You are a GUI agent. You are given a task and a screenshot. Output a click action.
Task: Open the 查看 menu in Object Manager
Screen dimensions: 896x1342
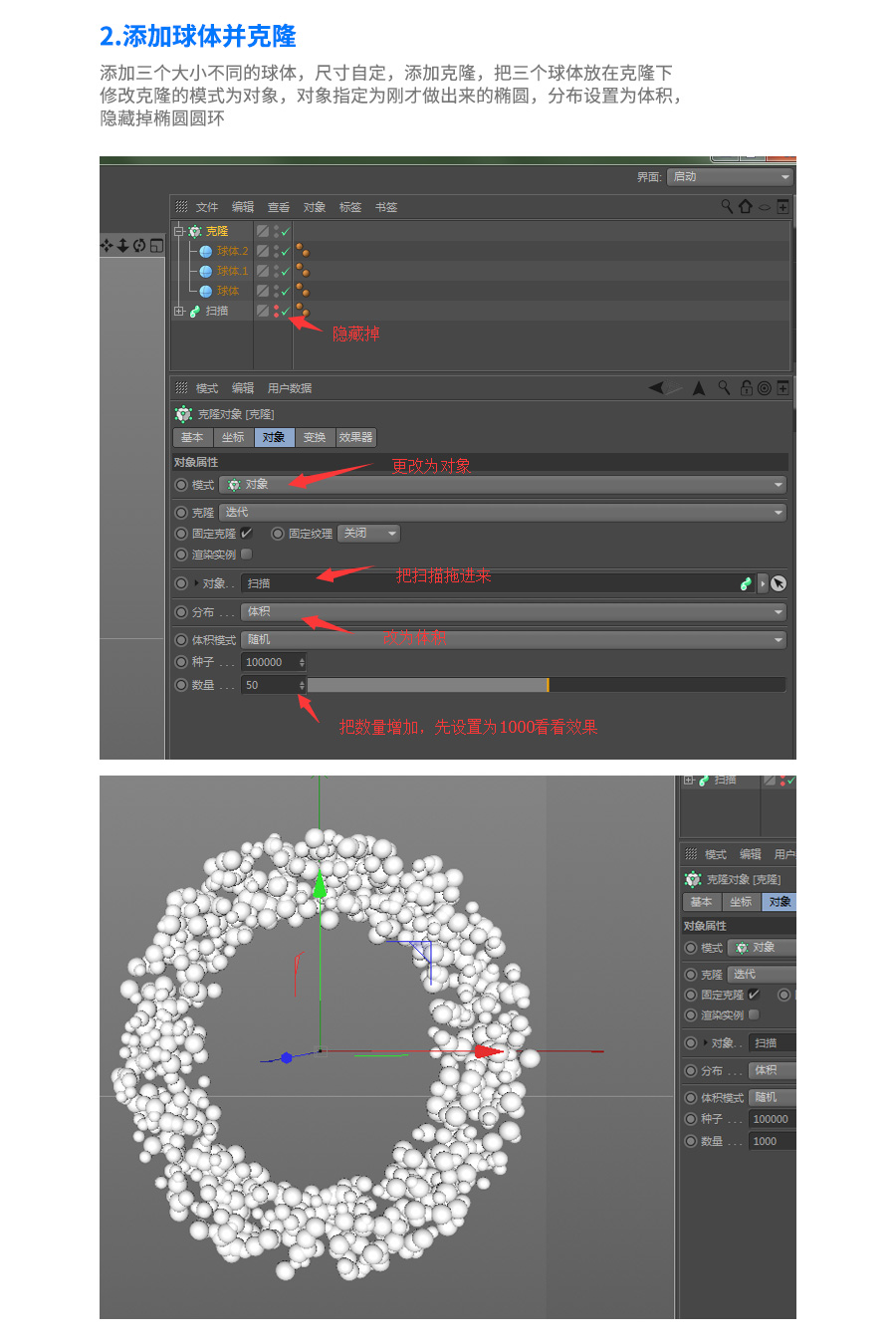279,207
